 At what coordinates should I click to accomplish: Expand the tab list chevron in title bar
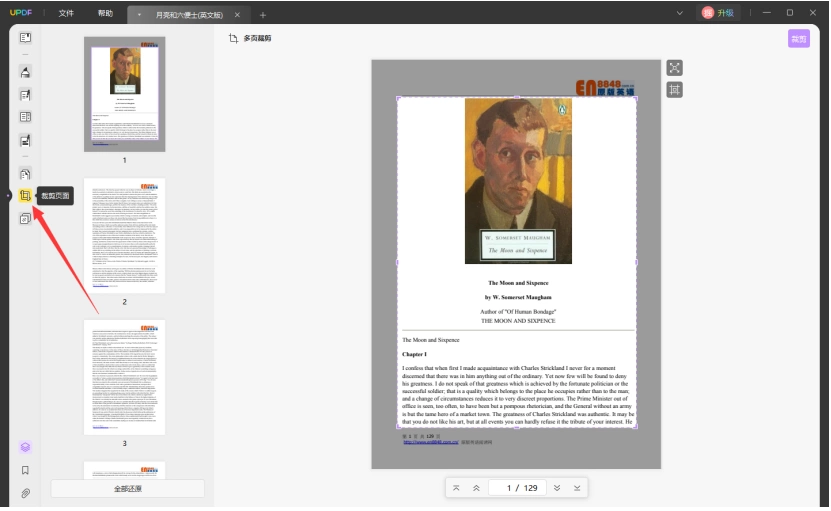click(x=679, y=13)
